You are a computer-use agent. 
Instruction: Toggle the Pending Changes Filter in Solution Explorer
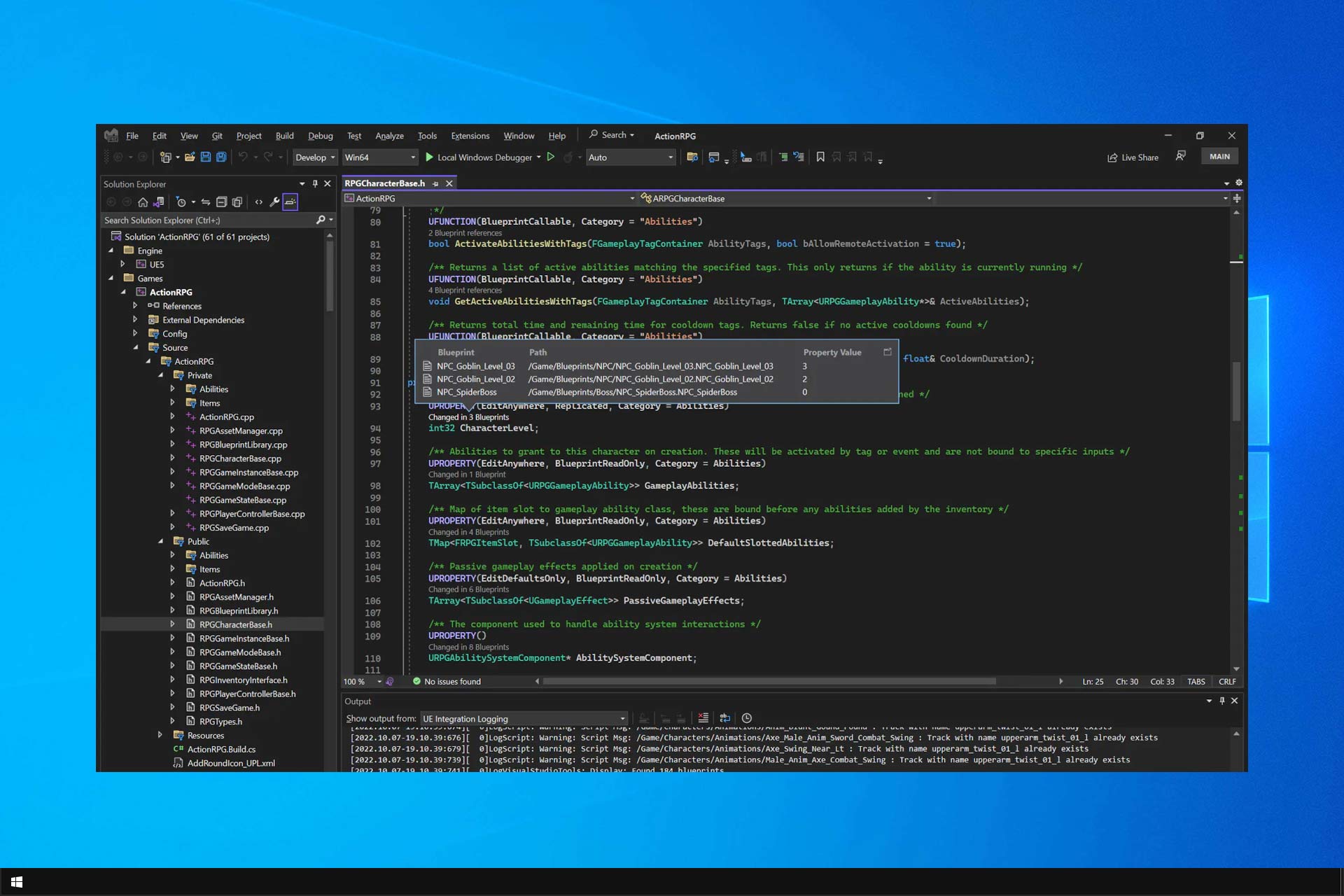[x=181, y=202]
